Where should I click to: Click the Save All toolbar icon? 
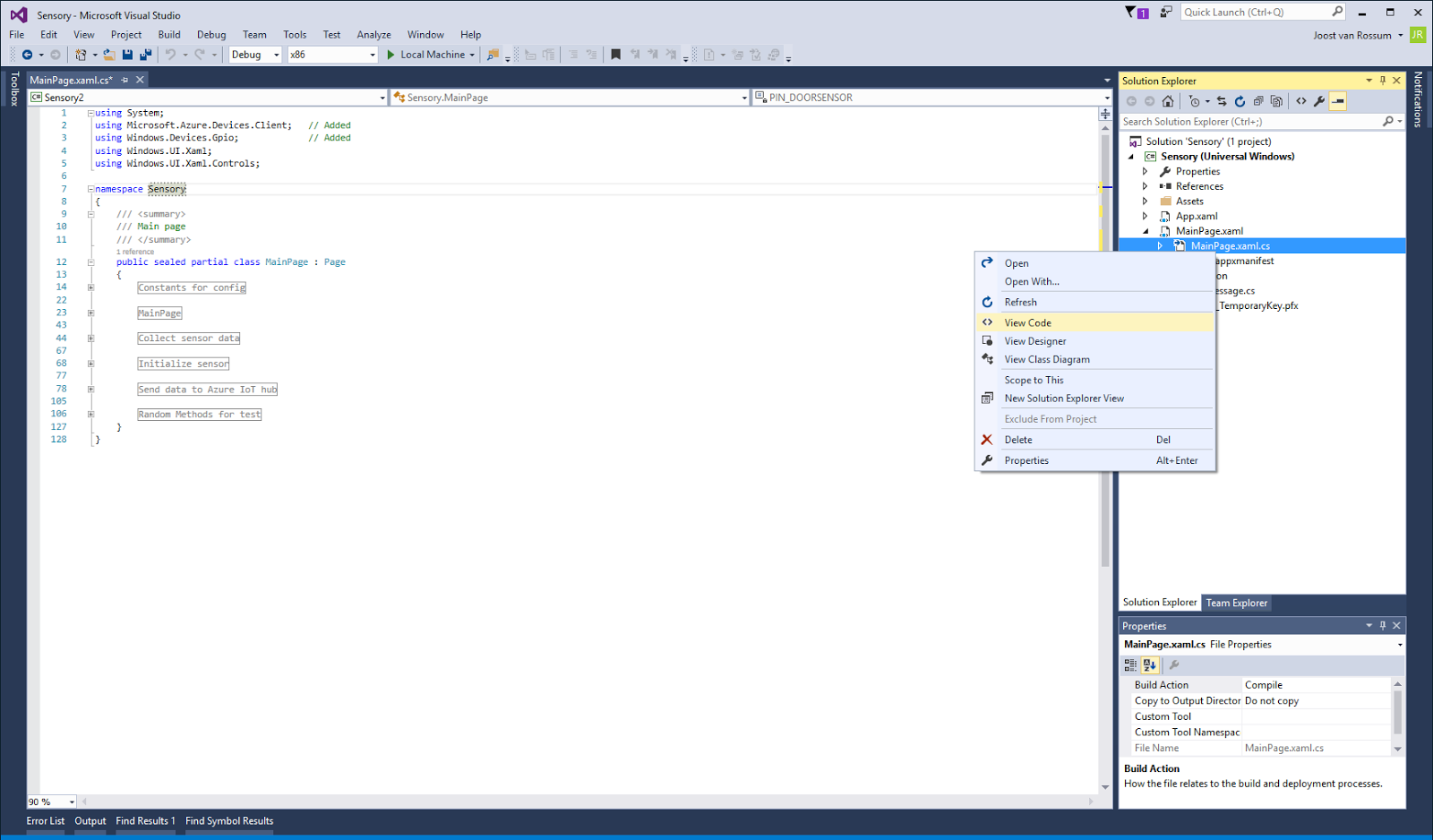point(144,55)
